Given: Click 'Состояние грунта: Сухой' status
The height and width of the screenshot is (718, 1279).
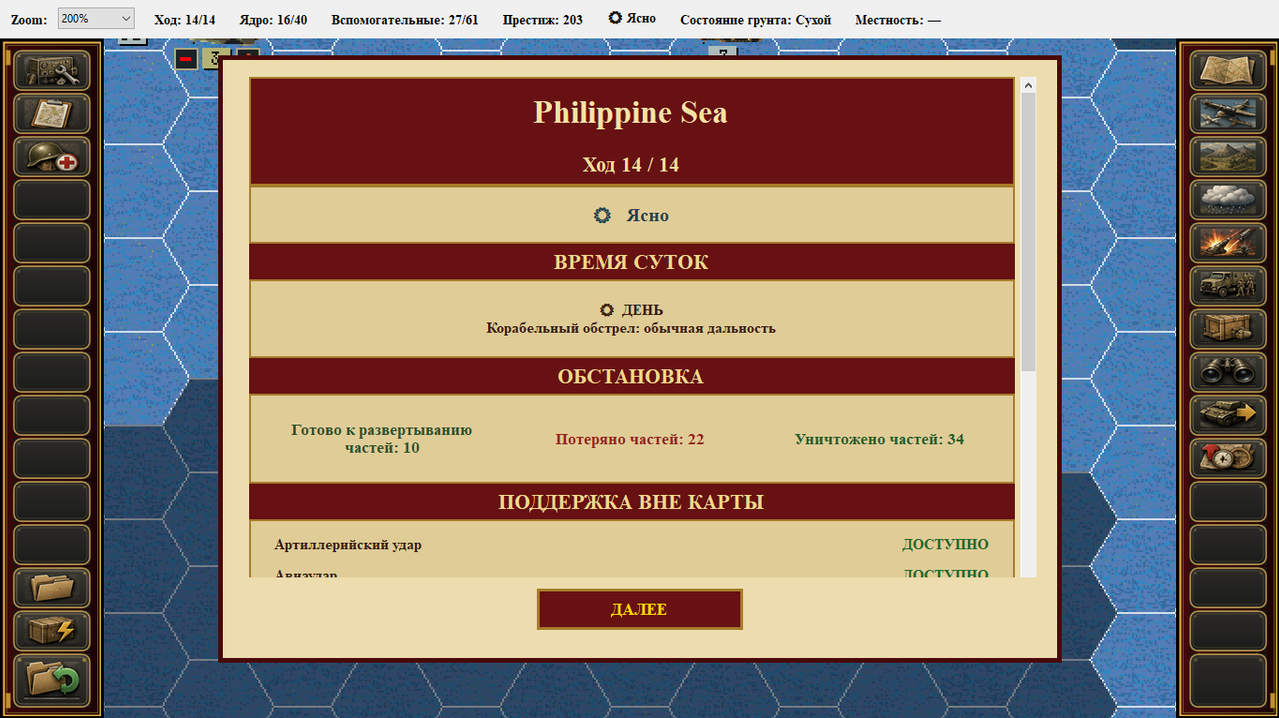Looking at the screenshot, I should point(755,20).
